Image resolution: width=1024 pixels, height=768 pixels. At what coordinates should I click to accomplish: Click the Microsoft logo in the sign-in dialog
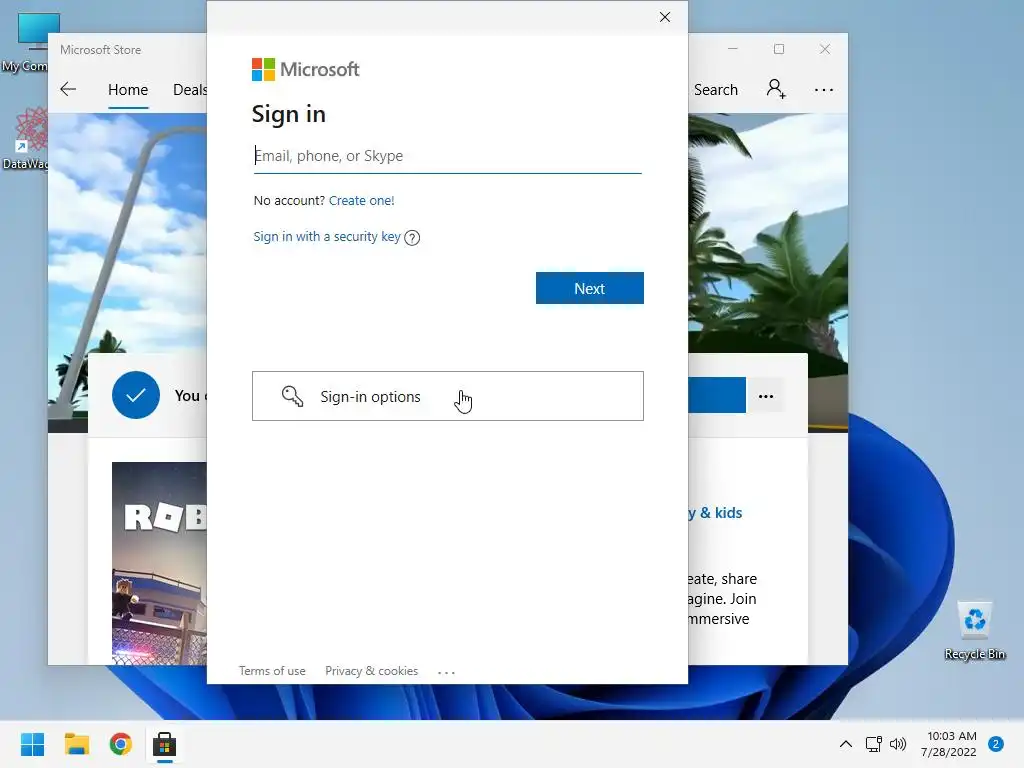click(x=306, y=69)
